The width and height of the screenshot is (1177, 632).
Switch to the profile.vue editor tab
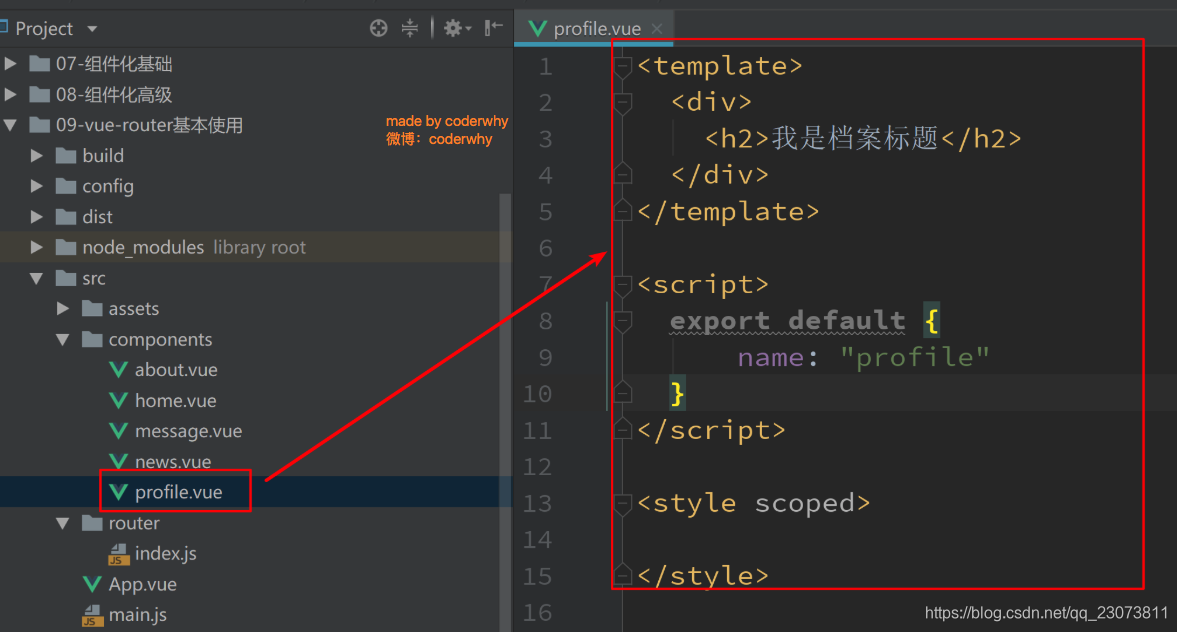[593, 29]
